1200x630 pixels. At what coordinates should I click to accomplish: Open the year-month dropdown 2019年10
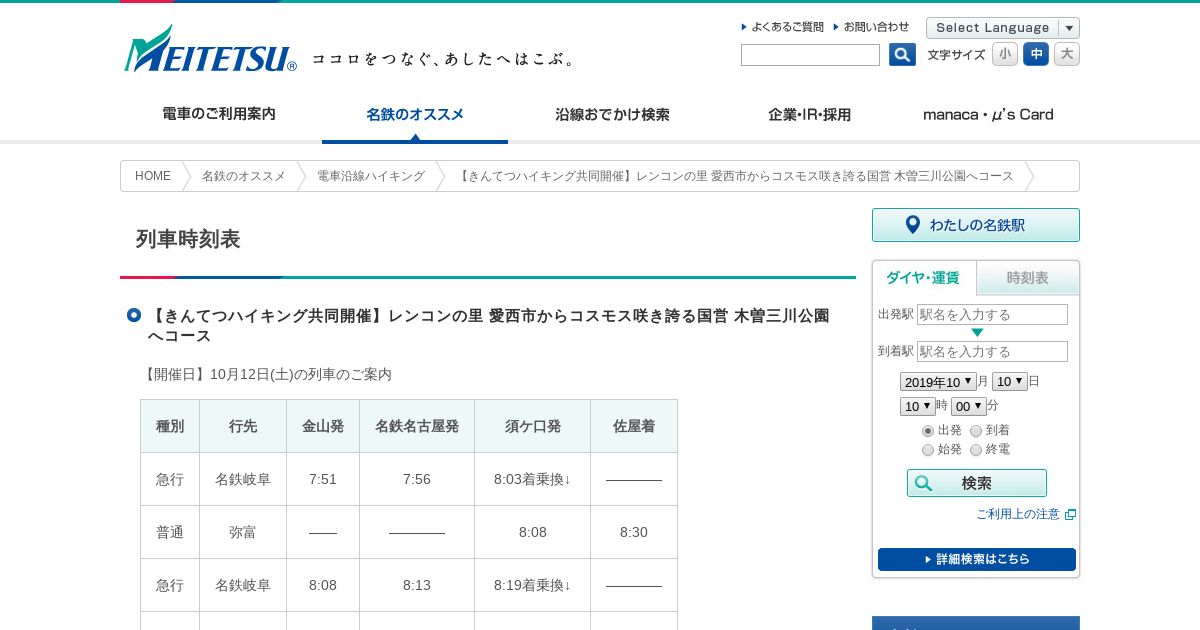tap(938, 382)
